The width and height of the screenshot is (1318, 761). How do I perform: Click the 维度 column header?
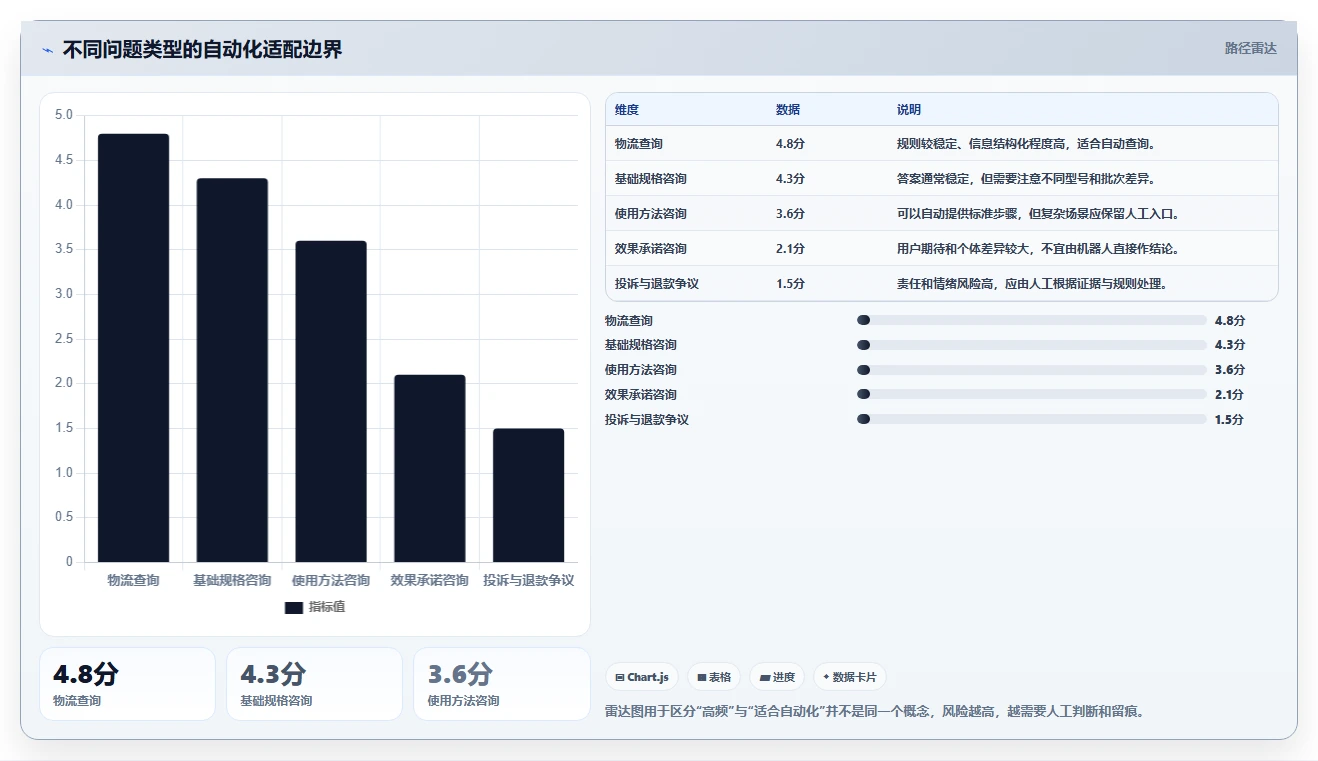627,110
